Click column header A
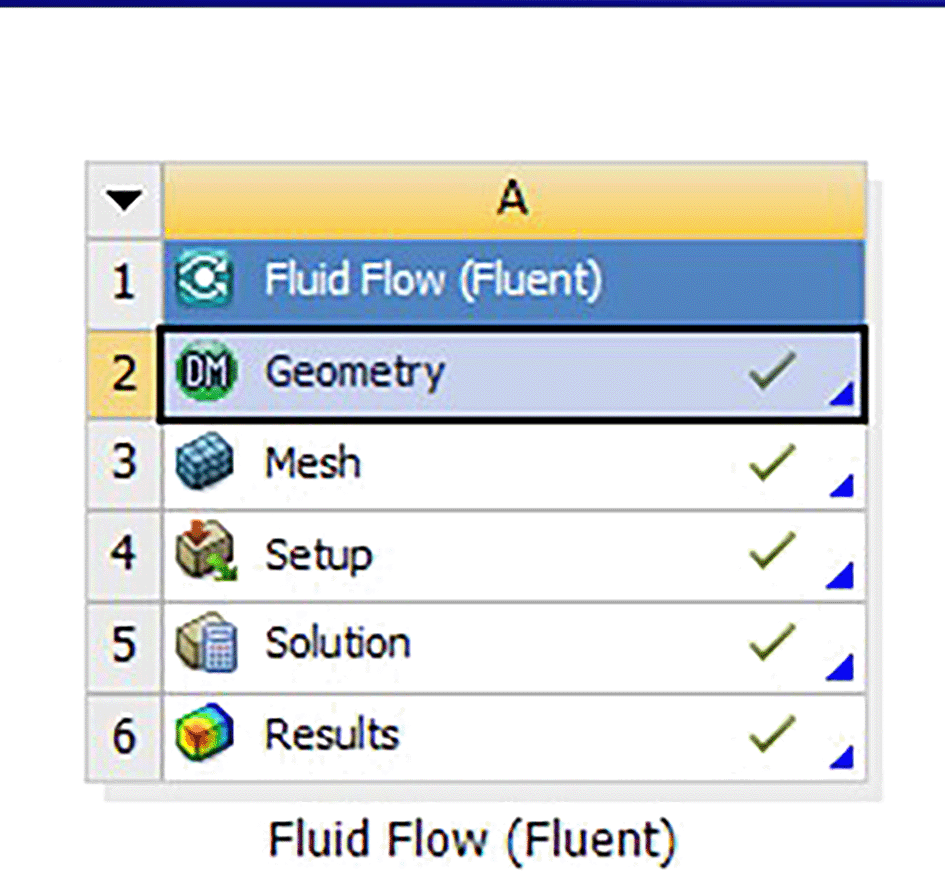The width and height of the screenshot is (945, 876). (x=514, y=200)
